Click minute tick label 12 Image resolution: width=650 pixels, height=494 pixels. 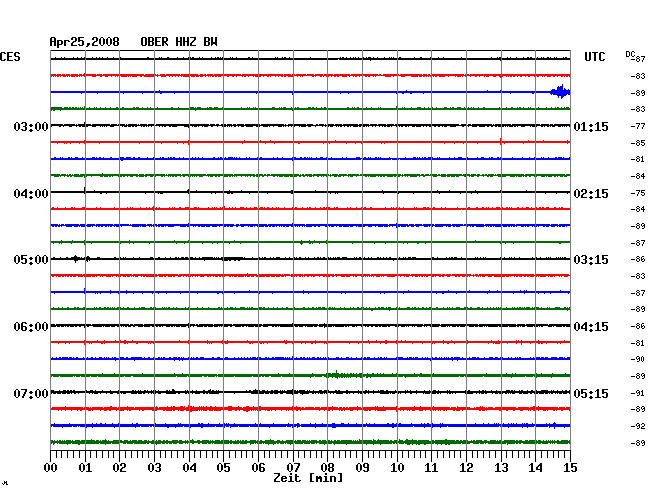[x=466, y=468]
